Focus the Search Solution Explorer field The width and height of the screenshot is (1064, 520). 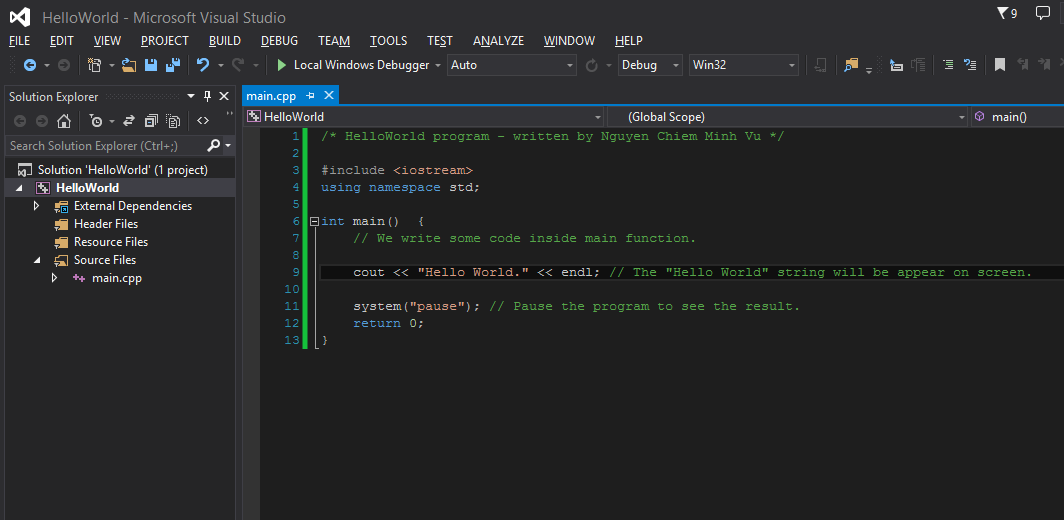[x=104, y=145]
